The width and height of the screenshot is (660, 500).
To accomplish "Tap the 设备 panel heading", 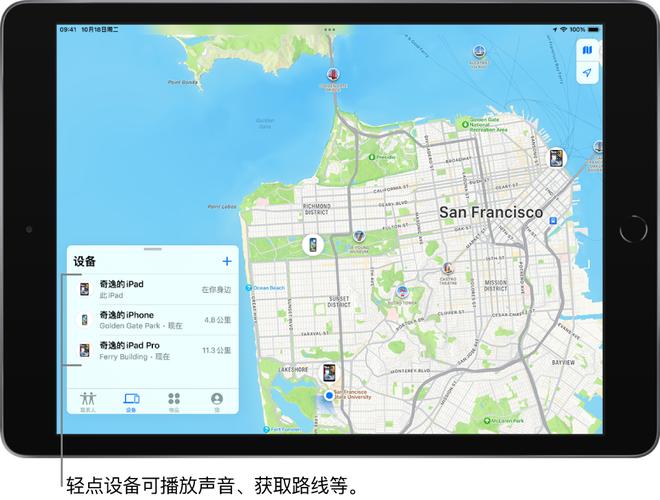I will tap(84, 261).
